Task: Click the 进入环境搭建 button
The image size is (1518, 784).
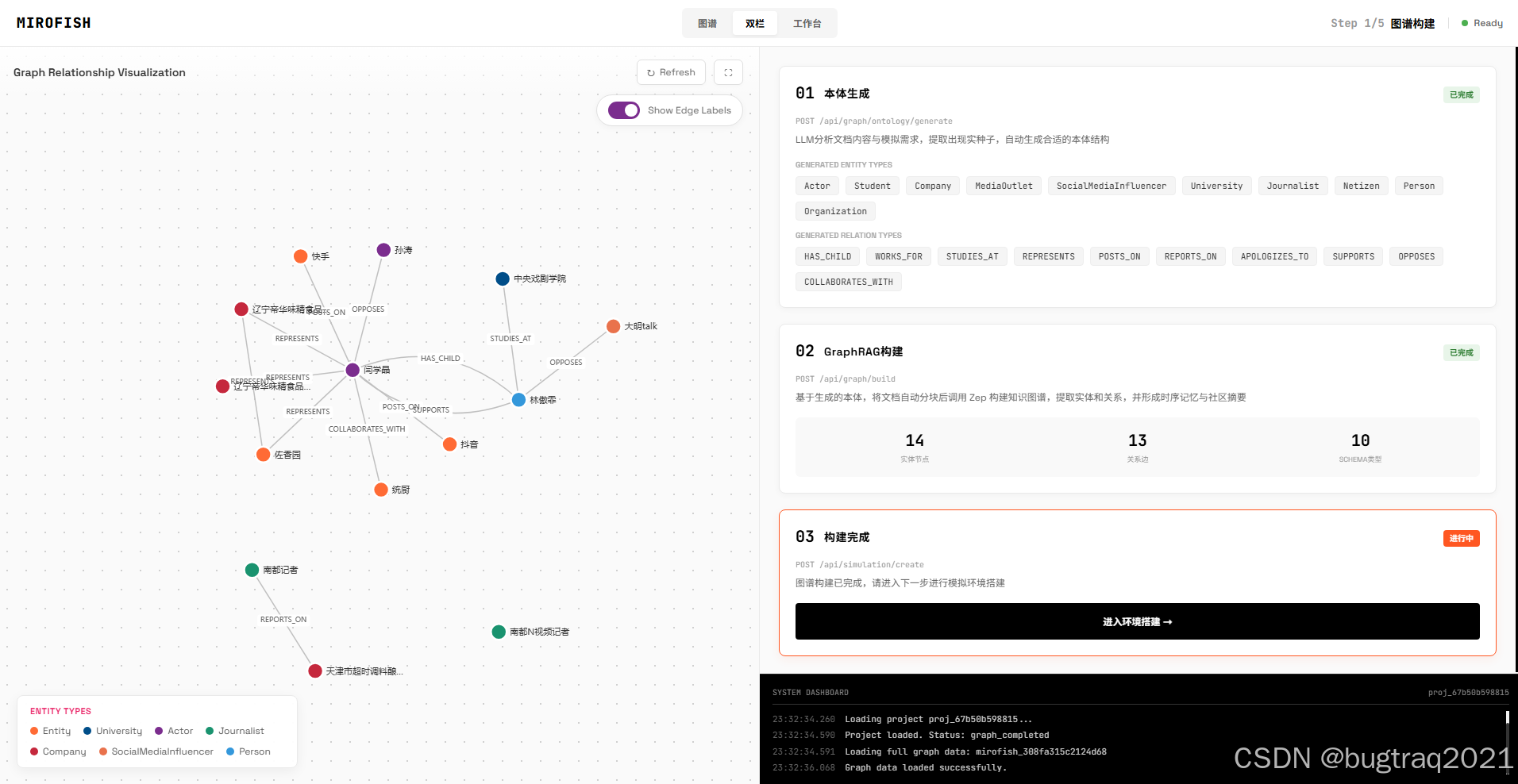Action: tap(1137, 621)
